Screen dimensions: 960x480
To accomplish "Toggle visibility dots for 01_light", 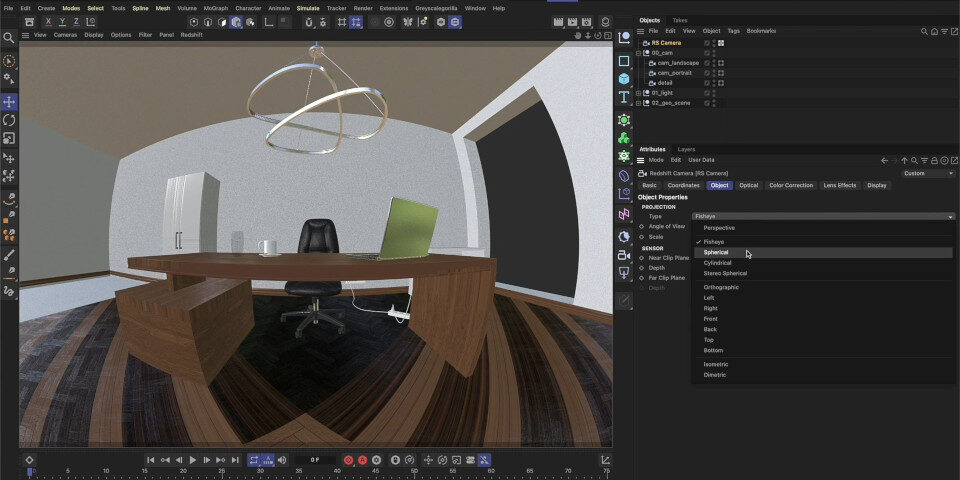I will tap(714, 93).
